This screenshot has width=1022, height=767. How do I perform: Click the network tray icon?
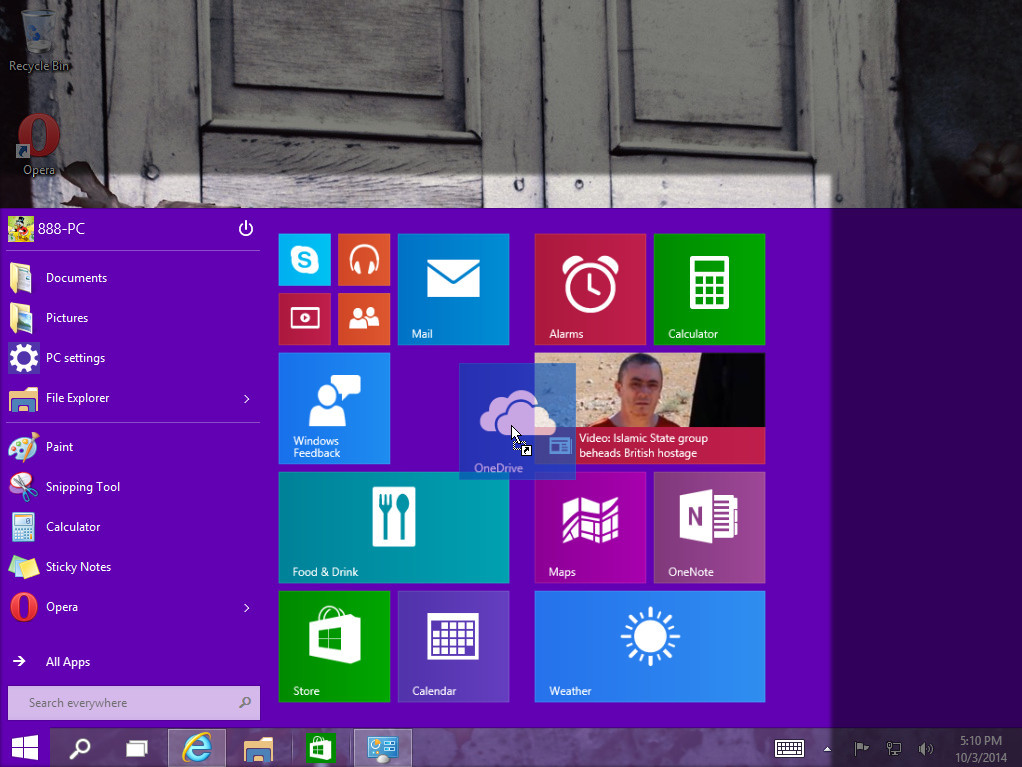[x=894, y=749]
